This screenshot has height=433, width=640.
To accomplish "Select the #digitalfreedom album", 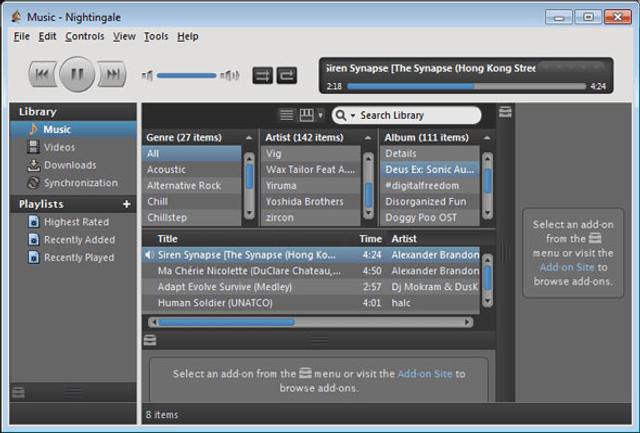I will coord(430,186).
